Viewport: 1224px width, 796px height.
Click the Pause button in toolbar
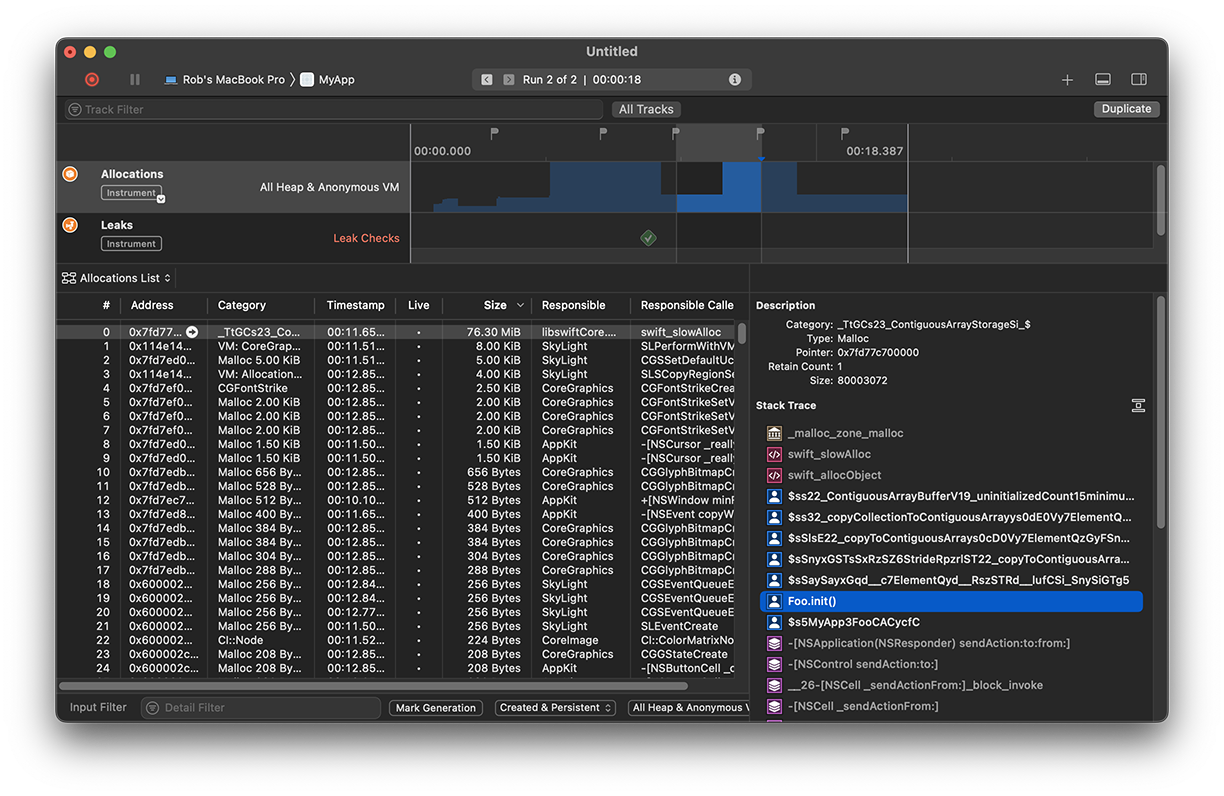(x=135, y=79)
